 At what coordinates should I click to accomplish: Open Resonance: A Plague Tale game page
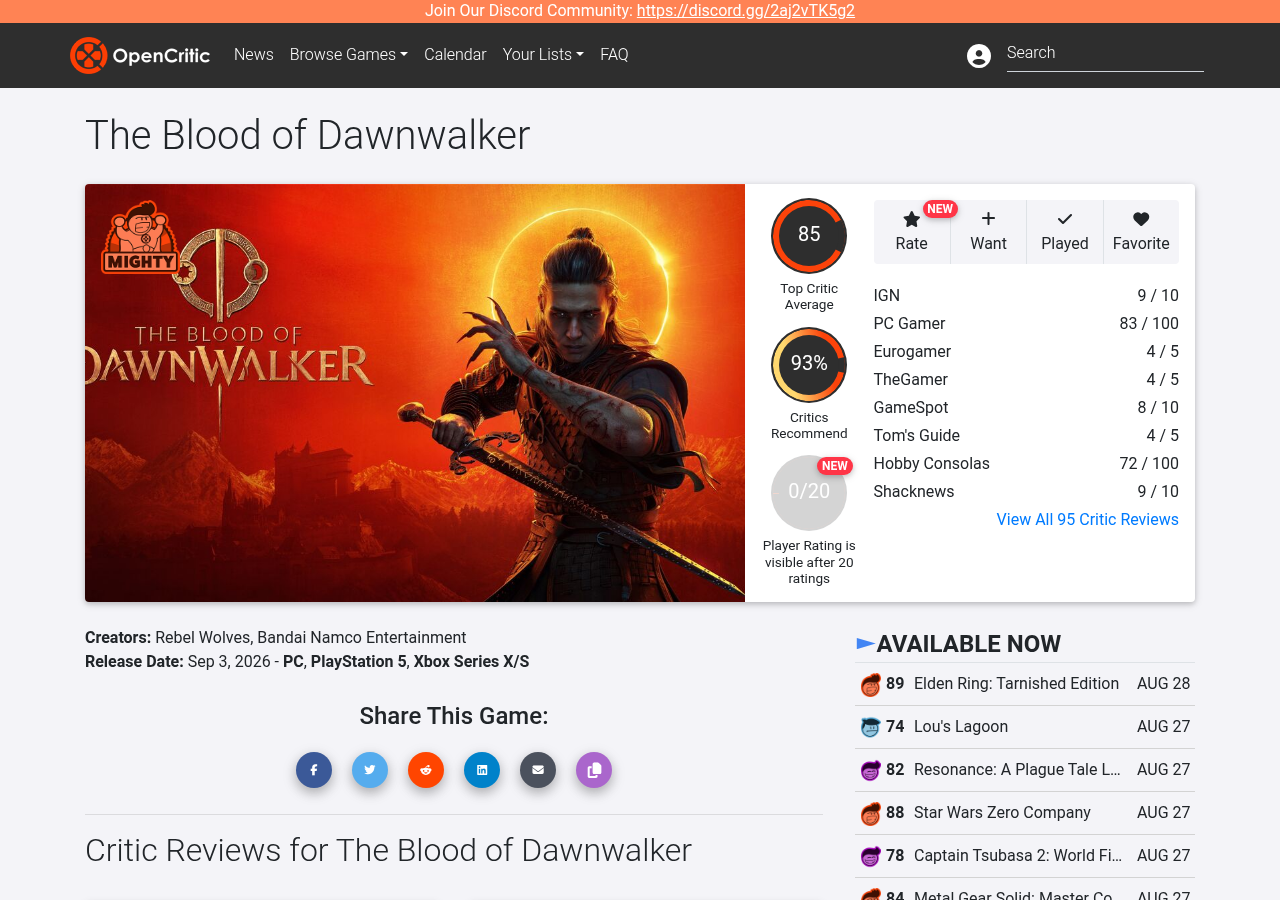(x=1017, y=770)
